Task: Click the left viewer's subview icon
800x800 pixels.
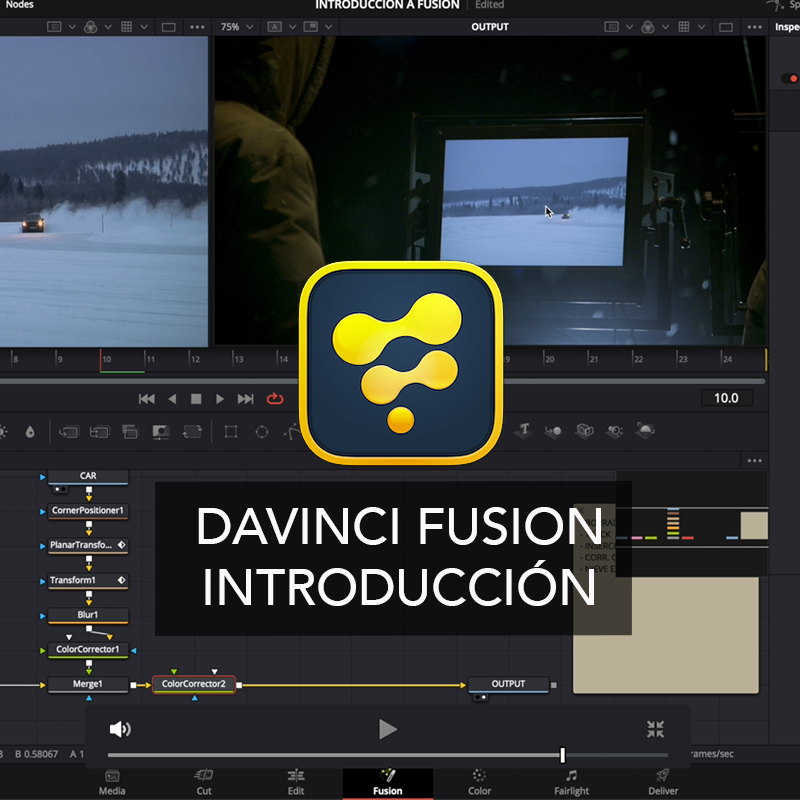Action: click(54, 27)
